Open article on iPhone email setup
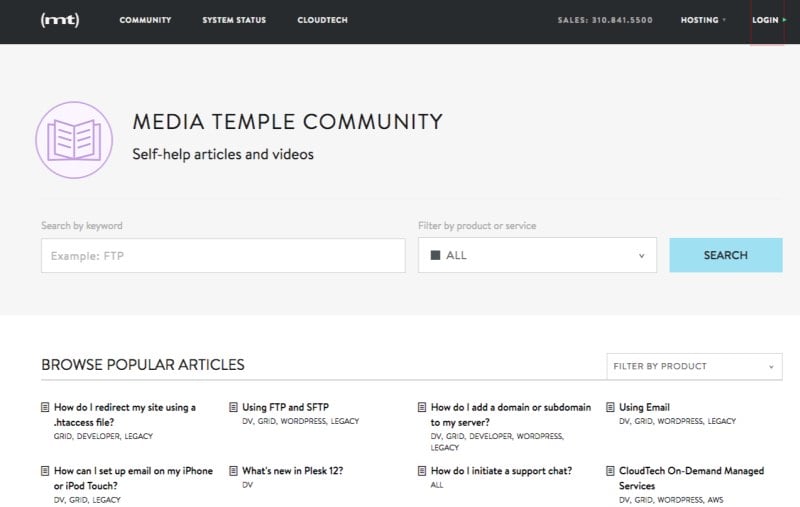The height and width of the screenshot is (507, 800). point(133,478)
